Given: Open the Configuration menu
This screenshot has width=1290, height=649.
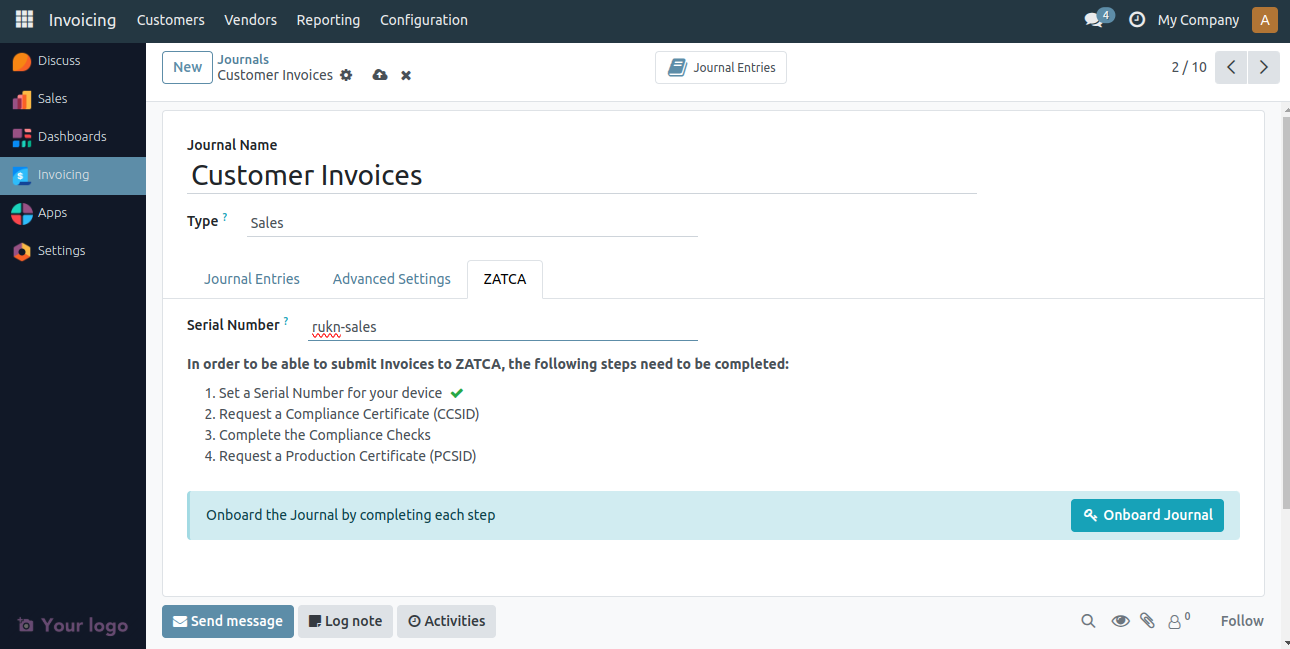Looking at the screenshot, I should click(x=423, y=19).
